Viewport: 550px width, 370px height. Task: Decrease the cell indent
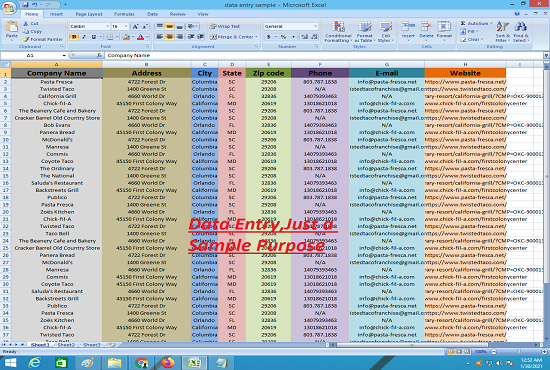pos(191,37)
